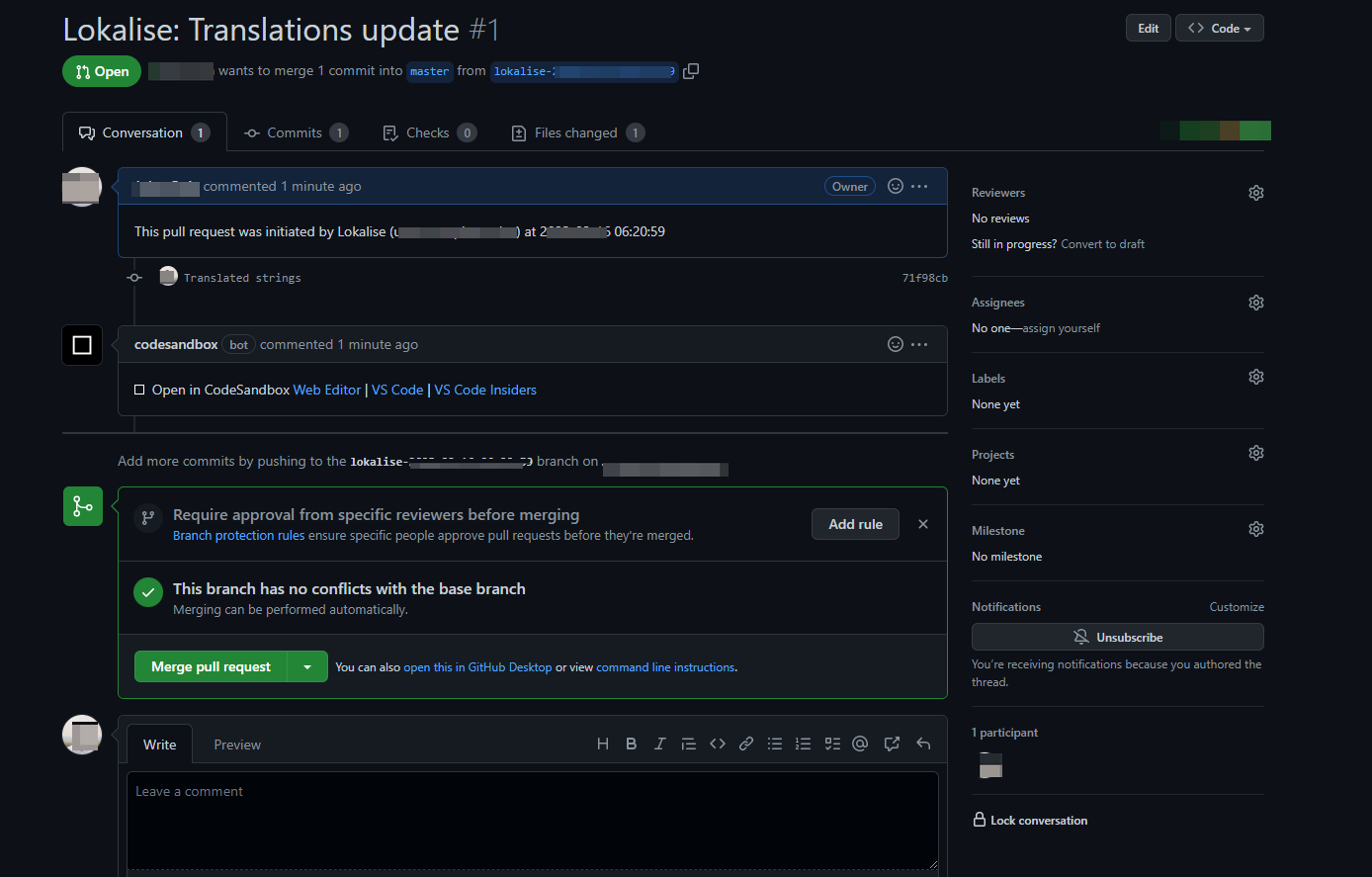Open Reviewers settings gear
Image resolution: width=1372 pixels, height=877 pixels.
[1255, 193]
